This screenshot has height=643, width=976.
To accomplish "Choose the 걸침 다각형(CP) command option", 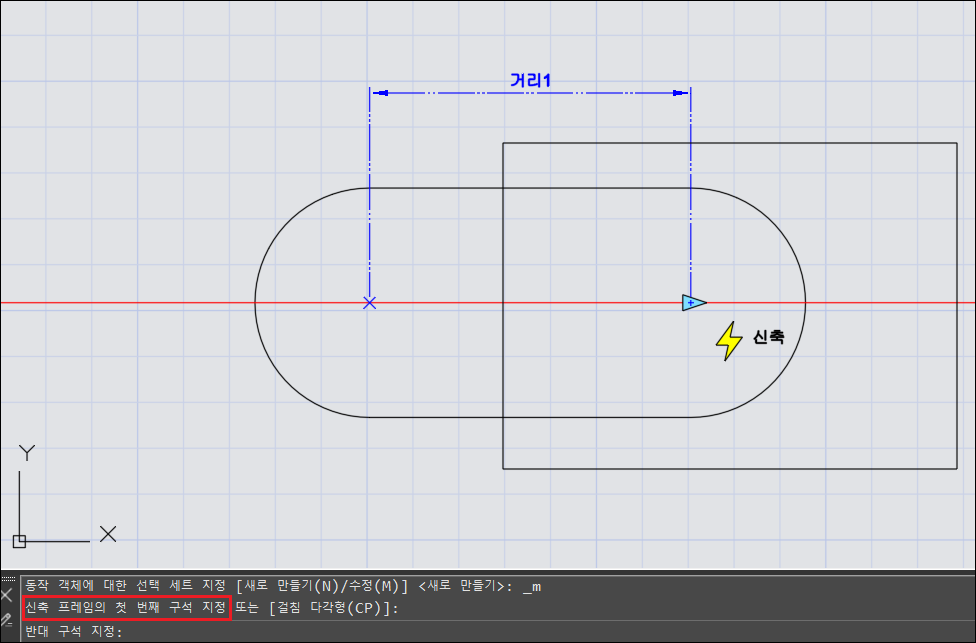I will (327, 608).
